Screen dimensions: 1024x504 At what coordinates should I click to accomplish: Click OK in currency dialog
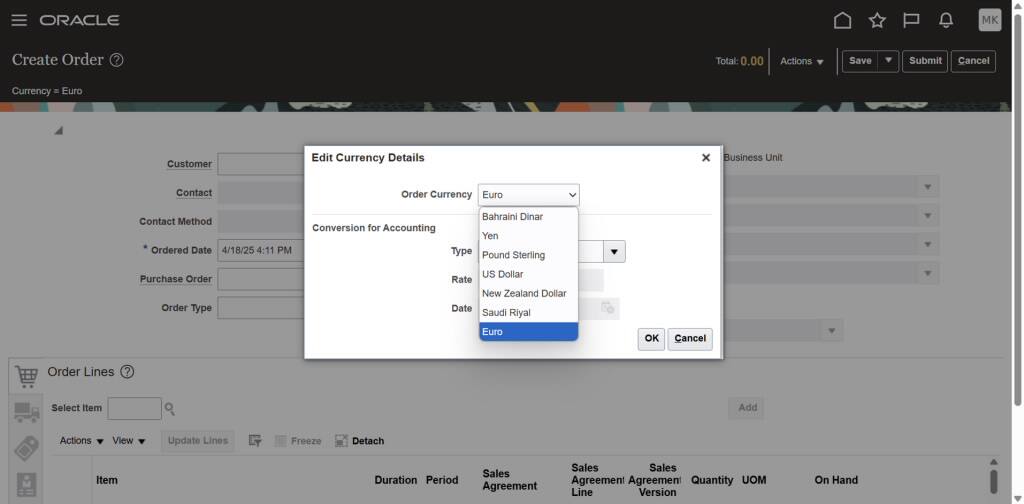tap(651, 339)
